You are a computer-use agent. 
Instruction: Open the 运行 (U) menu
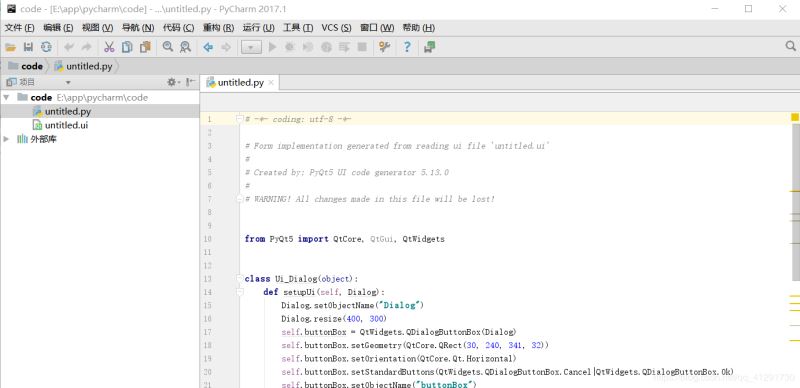pyautogui.click(x=258, y=28)
